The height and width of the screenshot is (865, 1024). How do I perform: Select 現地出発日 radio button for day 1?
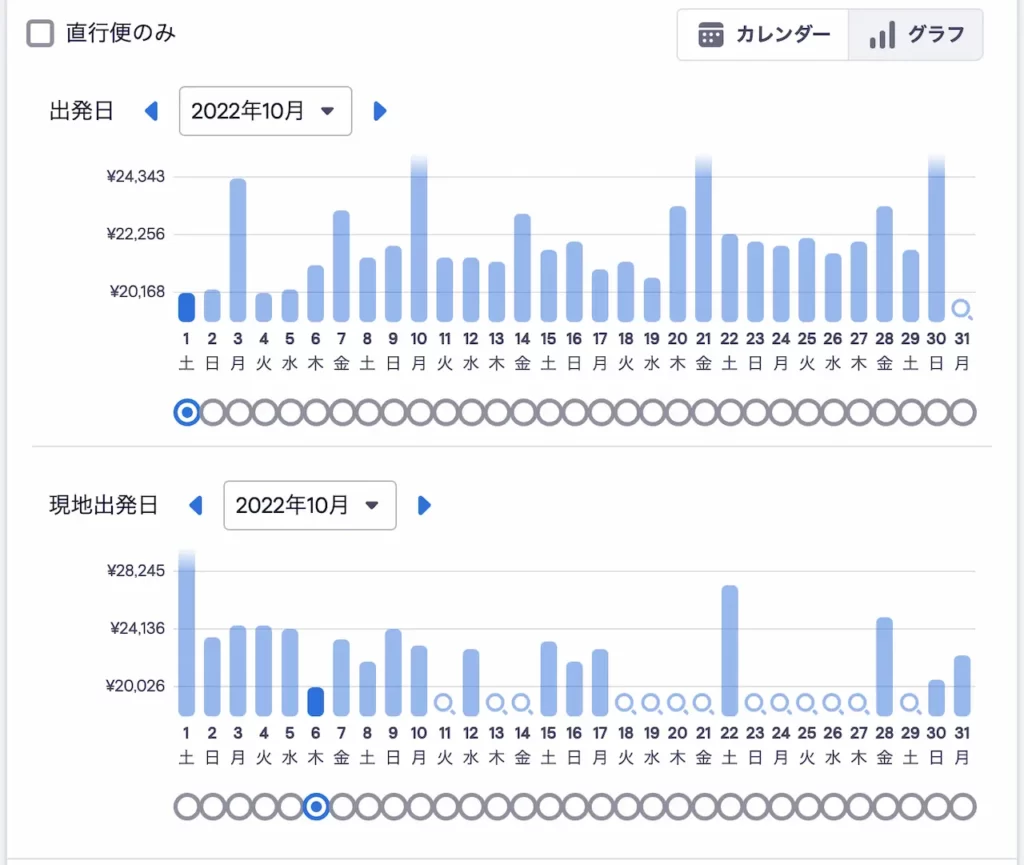tap(187, 807)
